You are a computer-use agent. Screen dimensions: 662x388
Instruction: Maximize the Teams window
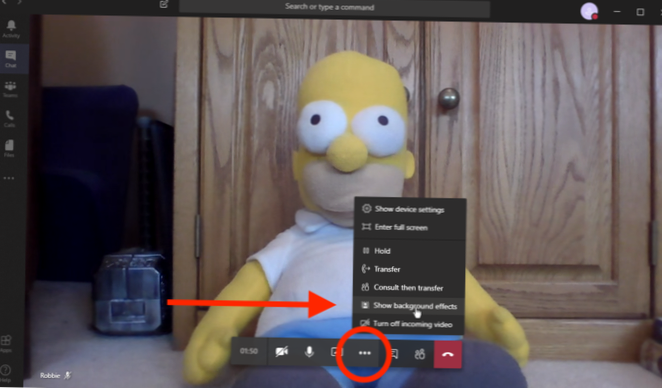640,12
